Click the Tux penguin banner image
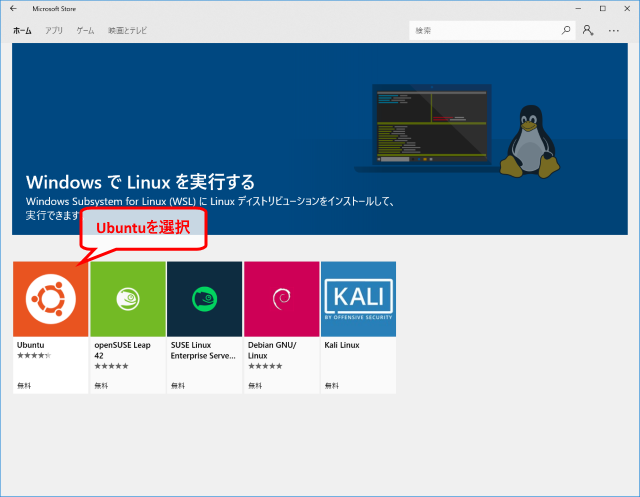Viewport: 640px width, 497px height. click(x=530, y=142)
